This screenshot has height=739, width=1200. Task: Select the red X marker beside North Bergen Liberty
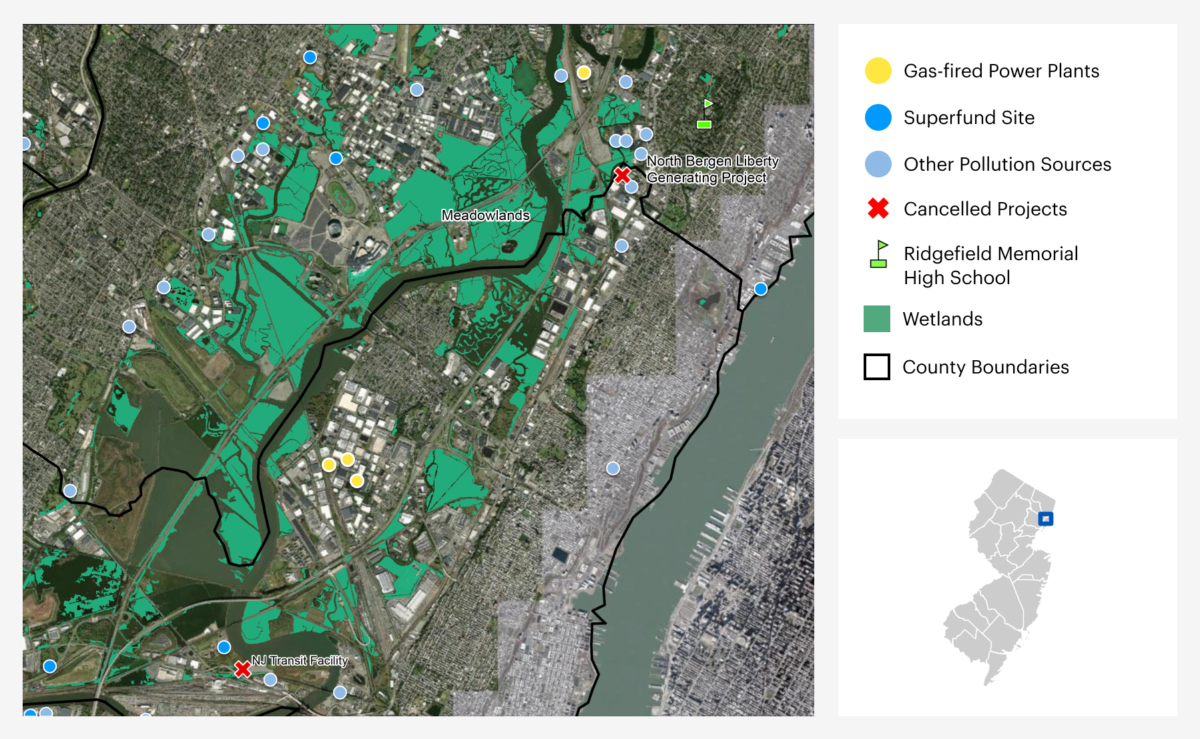pos(622,175)
